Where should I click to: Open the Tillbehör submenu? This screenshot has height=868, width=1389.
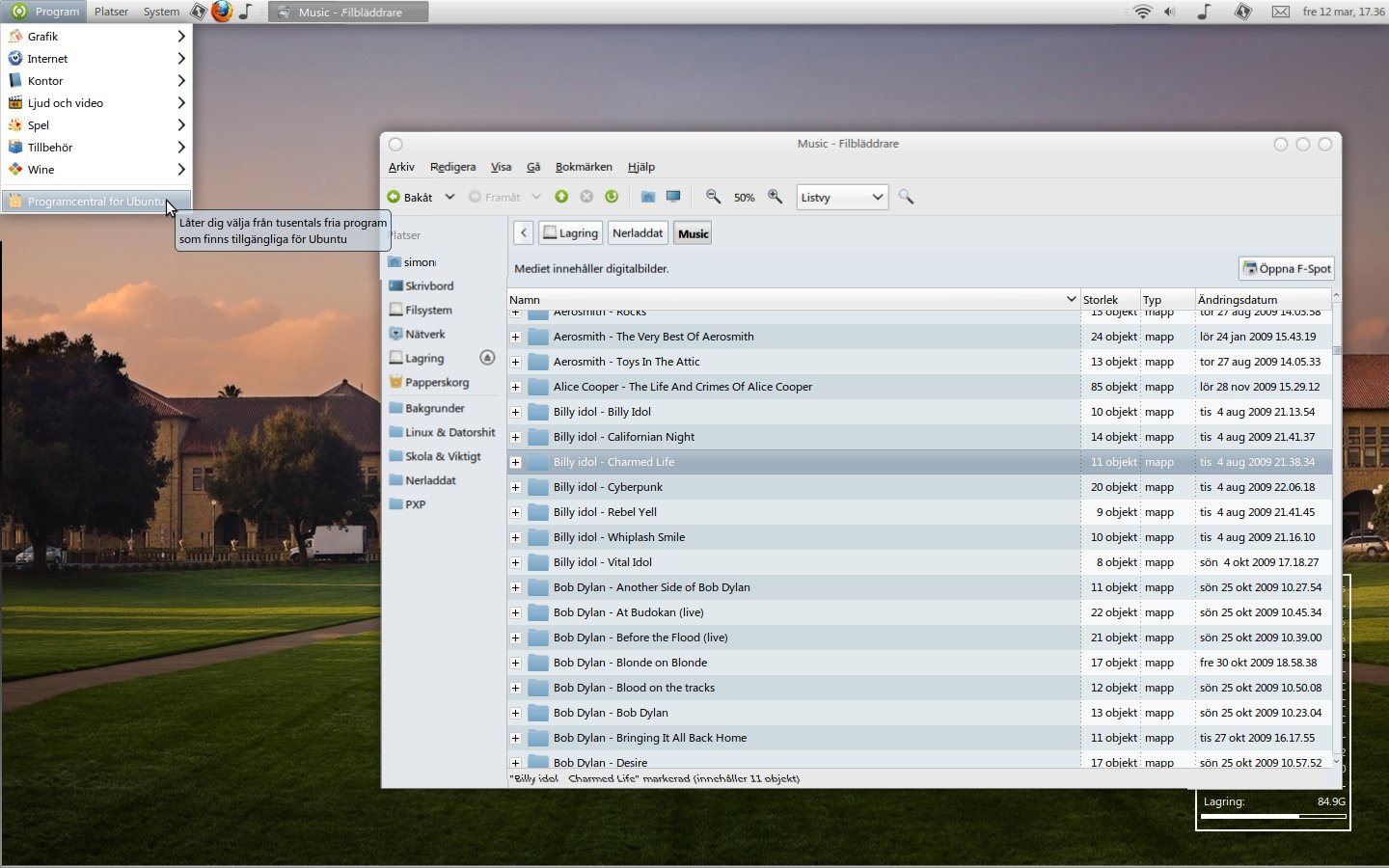pos(96,148)
